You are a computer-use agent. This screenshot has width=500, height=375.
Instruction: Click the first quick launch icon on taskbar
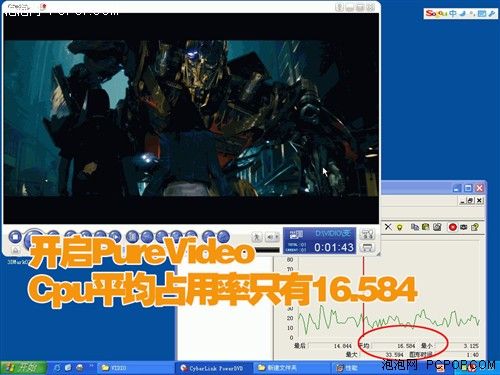(x=57, y=368)
